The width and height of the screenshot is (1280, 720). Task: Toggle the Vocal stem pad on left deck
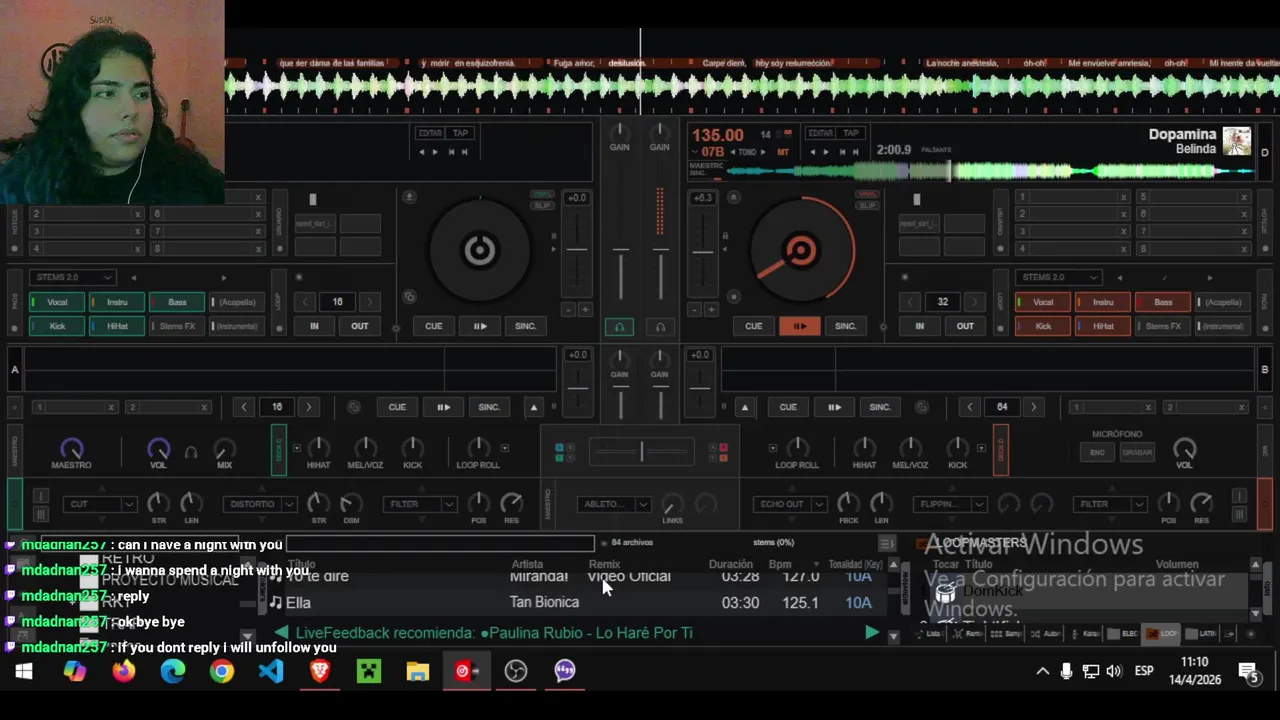coord(57,302)
